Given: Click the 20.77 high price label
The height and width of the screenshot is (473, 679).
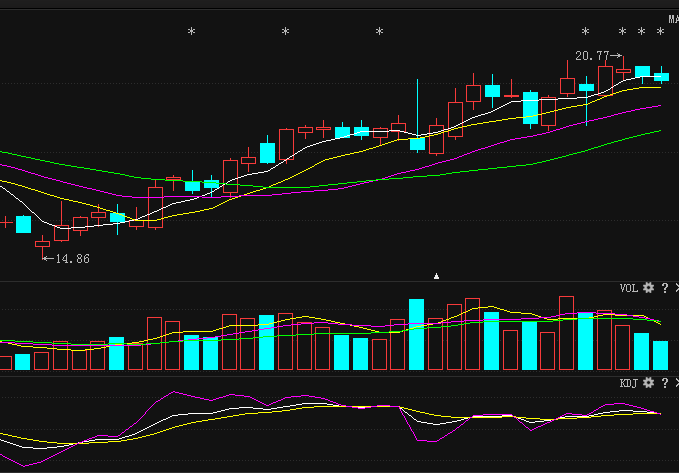Looking at the screenshot, I should (593, 55).
